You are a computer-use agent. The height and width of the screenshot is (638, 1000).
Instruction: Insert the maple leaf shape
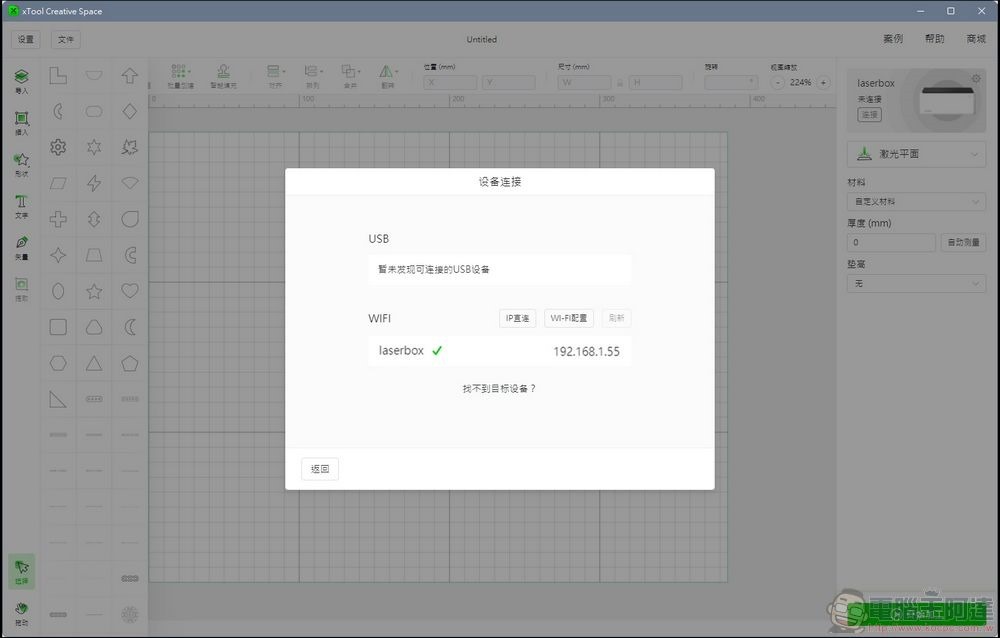click(129, 147)
